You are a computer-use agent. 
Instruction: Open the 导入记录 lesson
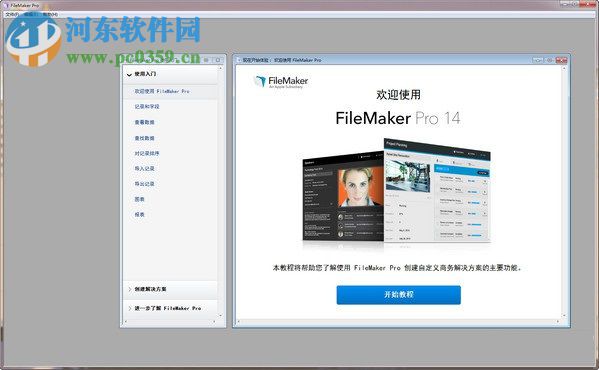tap(144, 168)
